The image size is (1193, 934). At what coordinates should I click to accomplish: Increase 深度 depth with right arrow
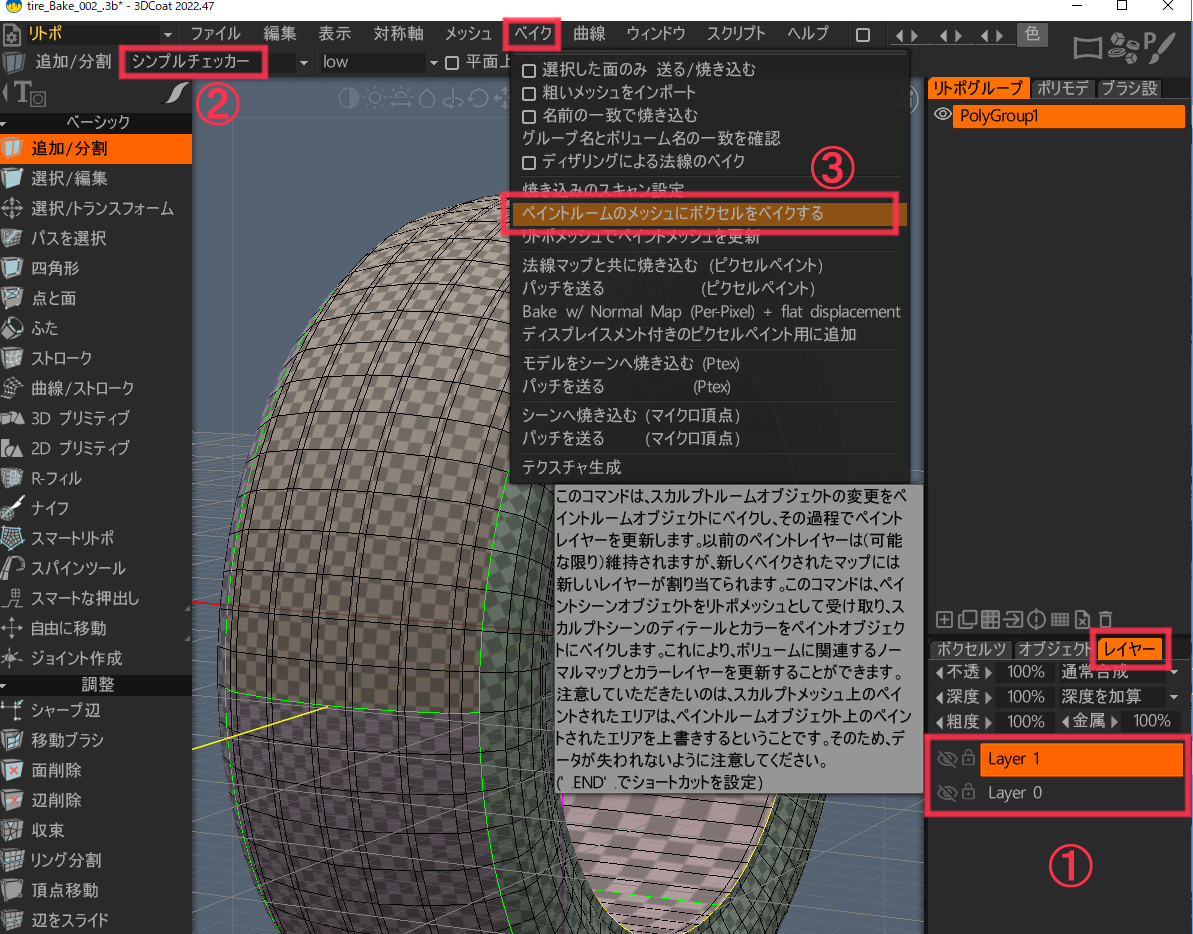(x=988, y=697)
